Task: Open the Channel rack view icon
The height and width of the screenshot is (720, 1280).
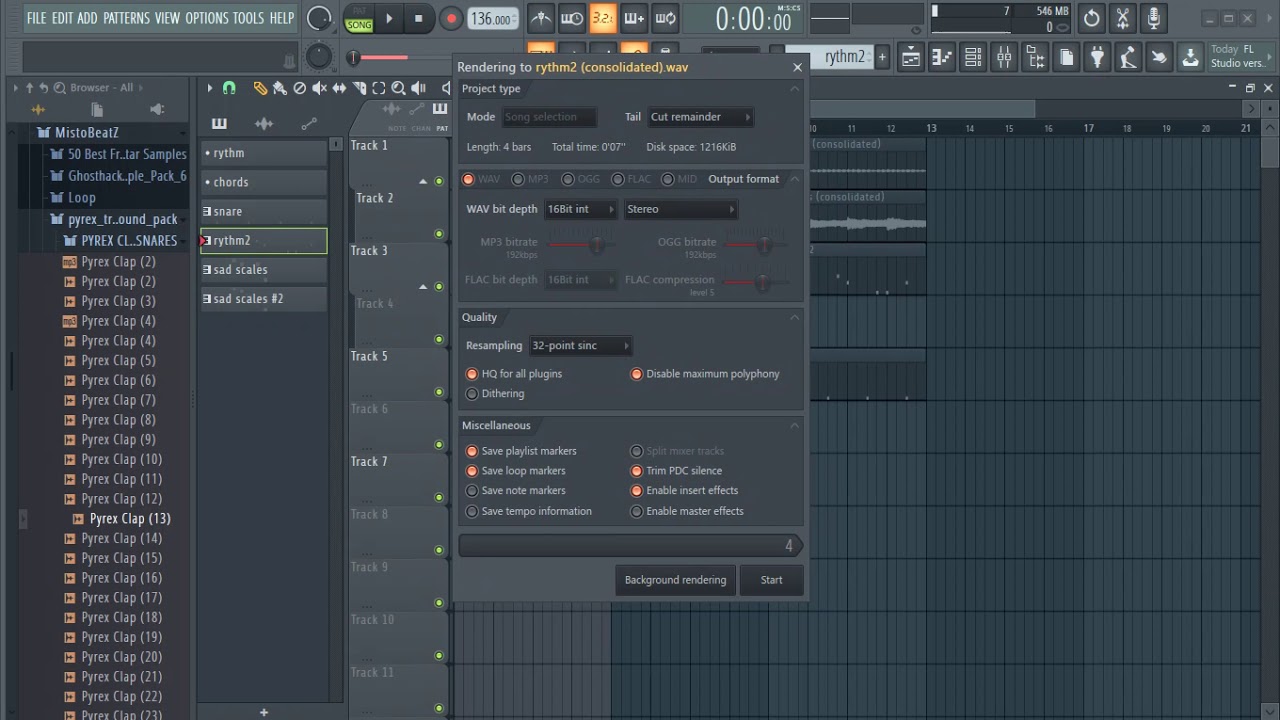Action: coord(973,58)
